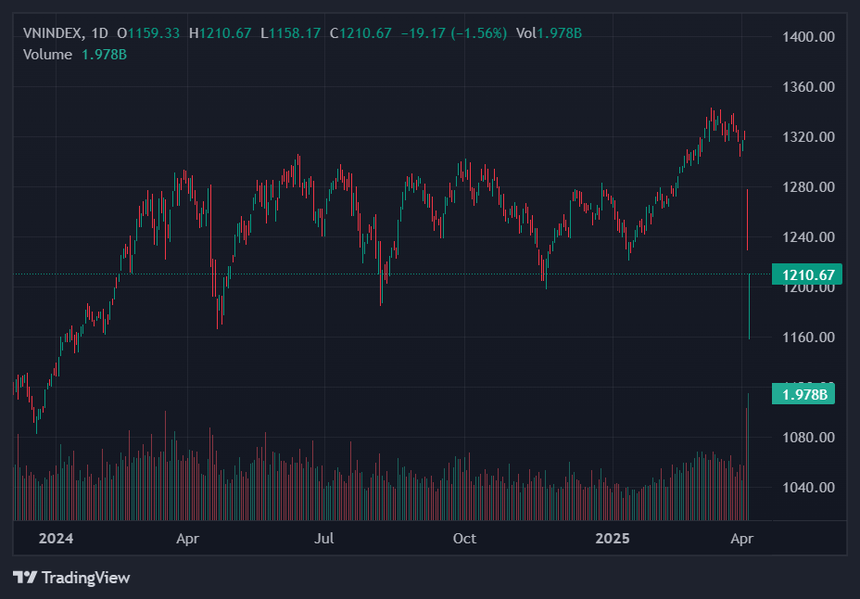Select the Jul time axis label
This screenshot has width=860, height=599.
pyautogui.click(x=323, y=538)
